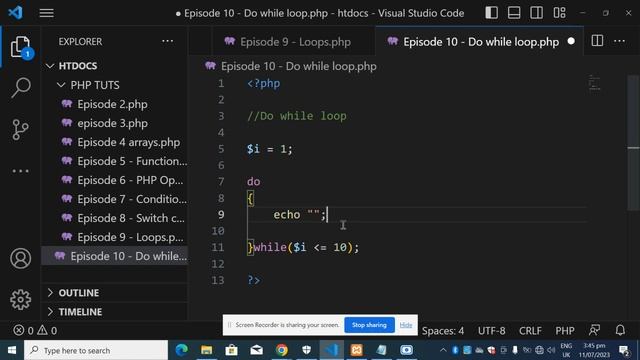Click Stop sharing in screen recorder bar

coord(369,325)
